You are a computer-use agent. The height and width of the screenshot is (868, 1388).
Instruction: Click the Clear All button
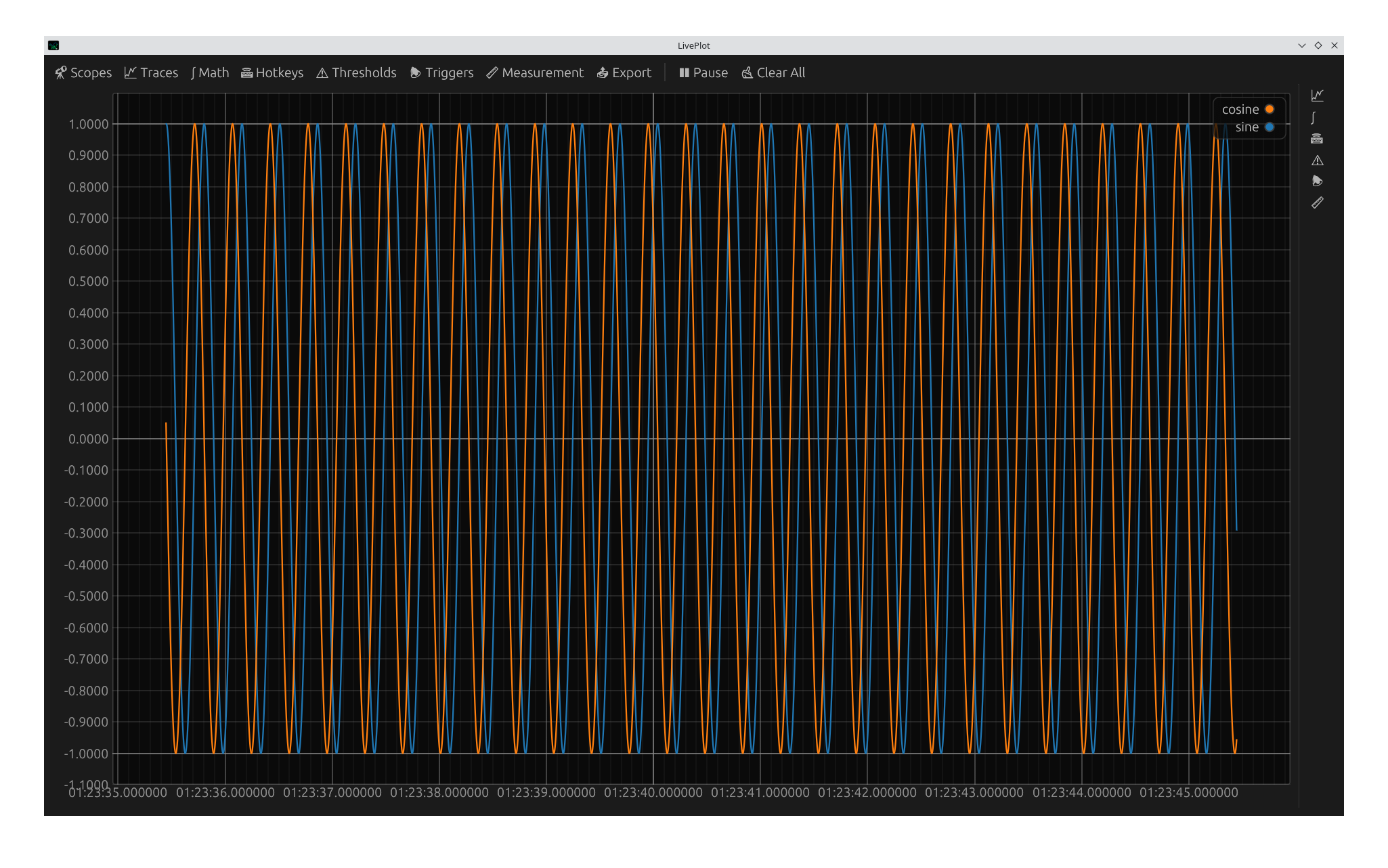click(x=773, y=72)
